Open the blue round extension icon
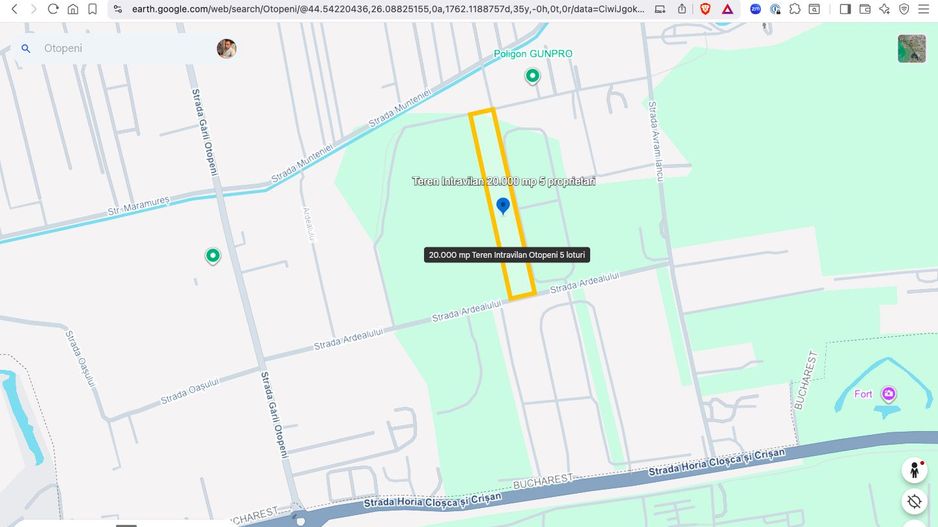Image resolution: width=938 pixels, height=527 pixels. 756,9
